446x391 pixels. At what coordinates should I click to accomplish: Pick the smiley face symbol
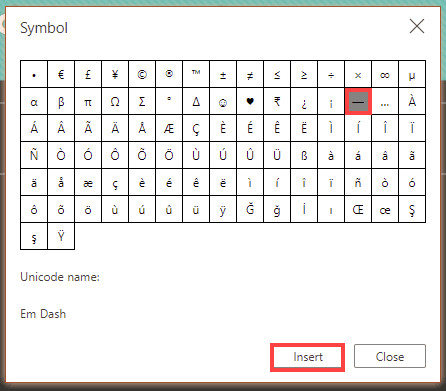coord(223,101)
